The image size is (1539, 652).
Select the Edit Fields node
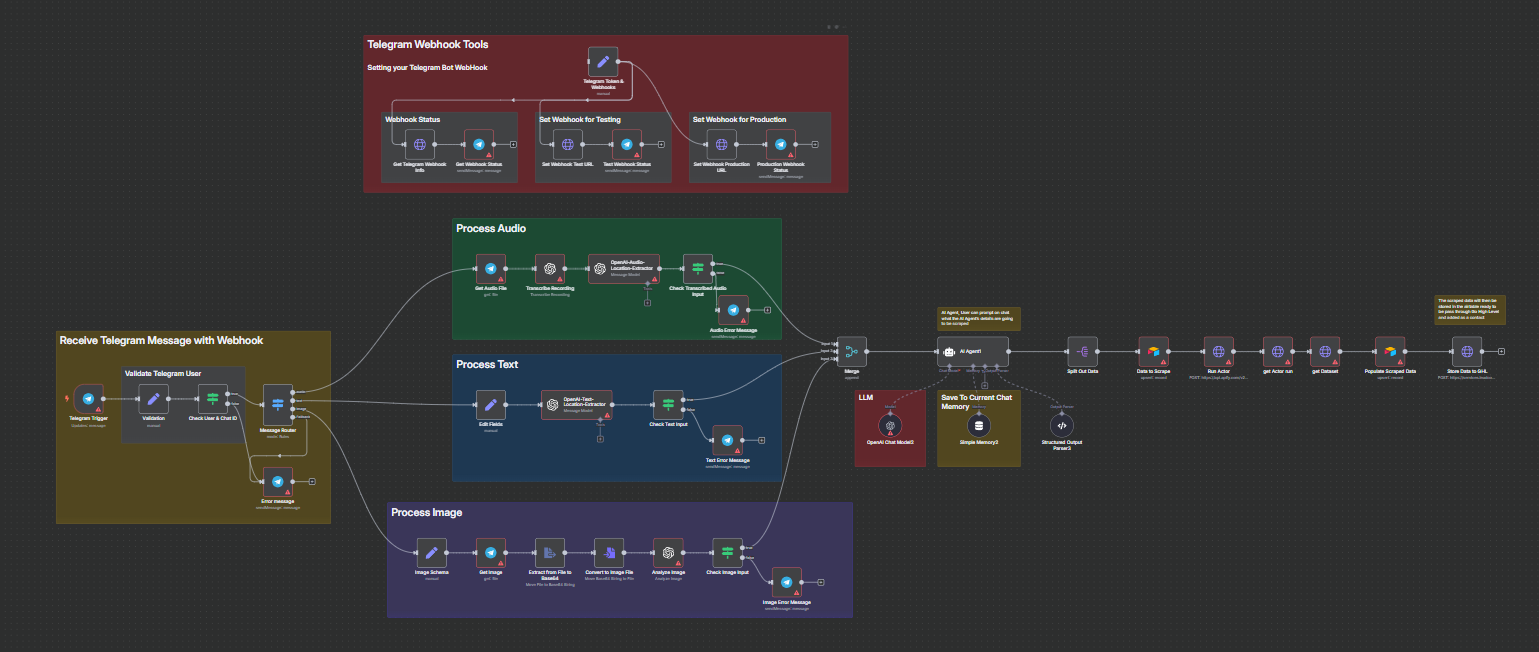click(x=490, y=405)
